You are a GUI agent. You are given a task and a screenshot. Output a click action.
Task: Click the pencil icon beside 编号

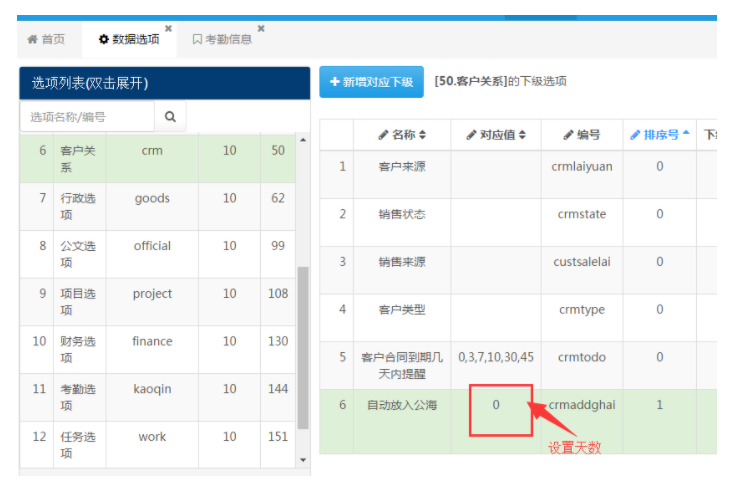click(568, 135)
